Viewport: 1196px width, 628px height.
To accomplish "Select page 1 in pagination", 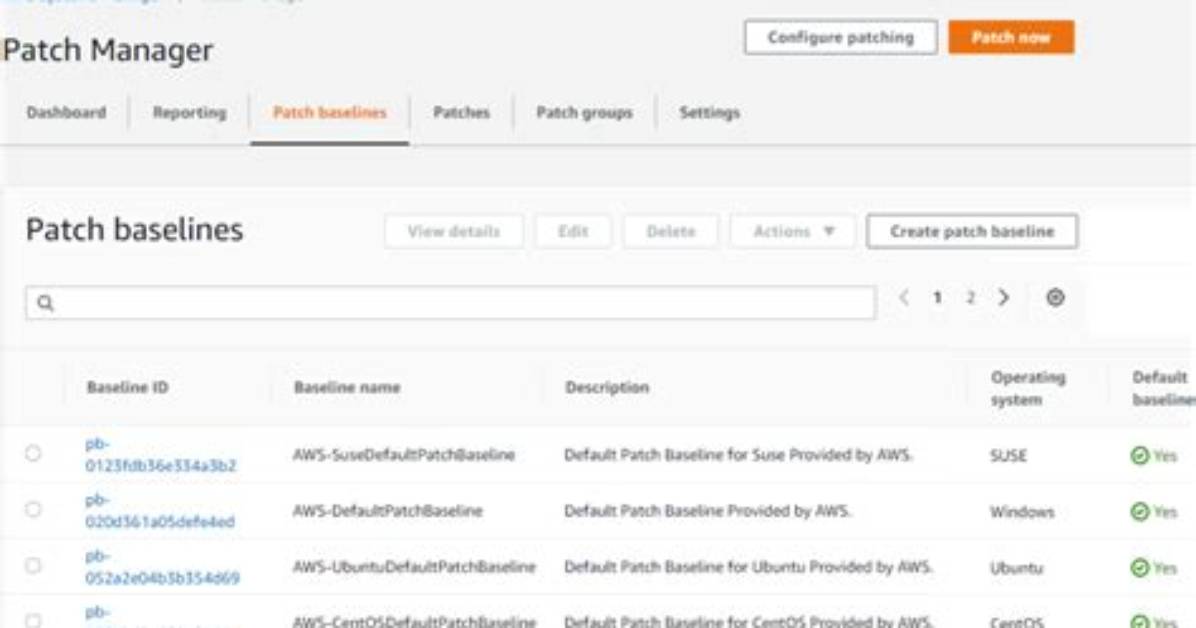I will pos(937,298).
